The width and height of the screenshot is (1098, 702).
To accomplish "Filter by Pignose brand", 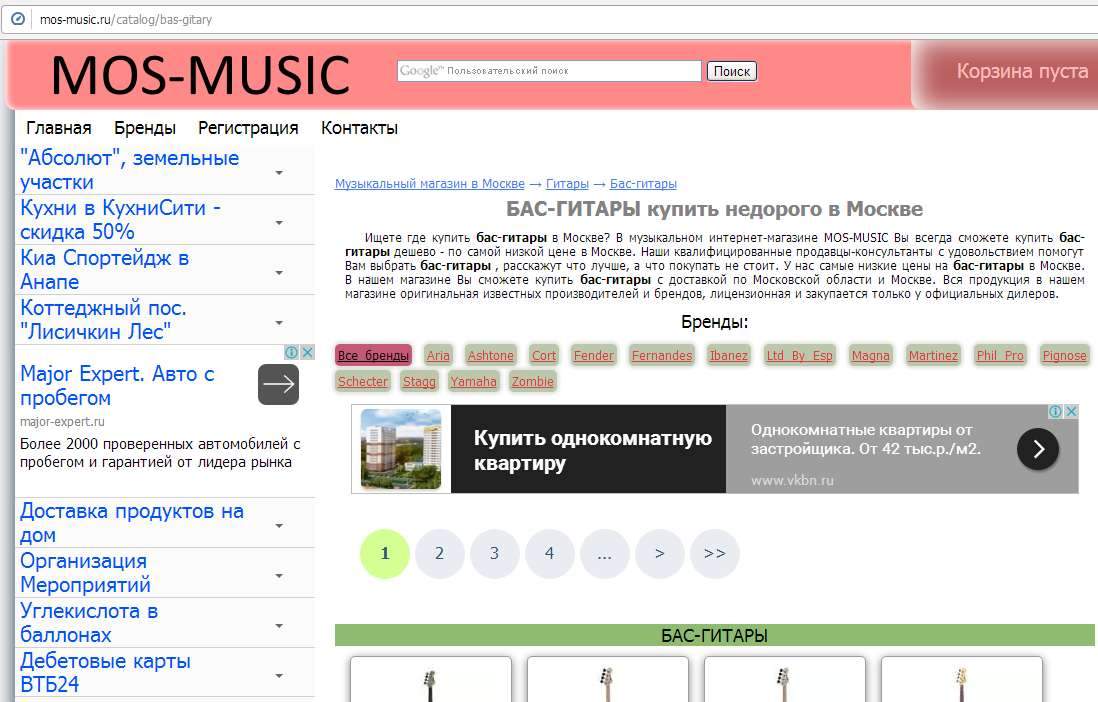I will point(1064,355).
